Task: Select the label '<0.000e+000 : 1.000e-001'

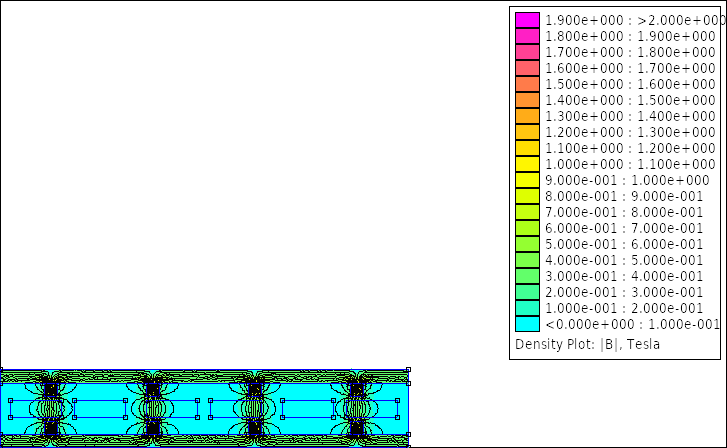Action: (632, 324)
